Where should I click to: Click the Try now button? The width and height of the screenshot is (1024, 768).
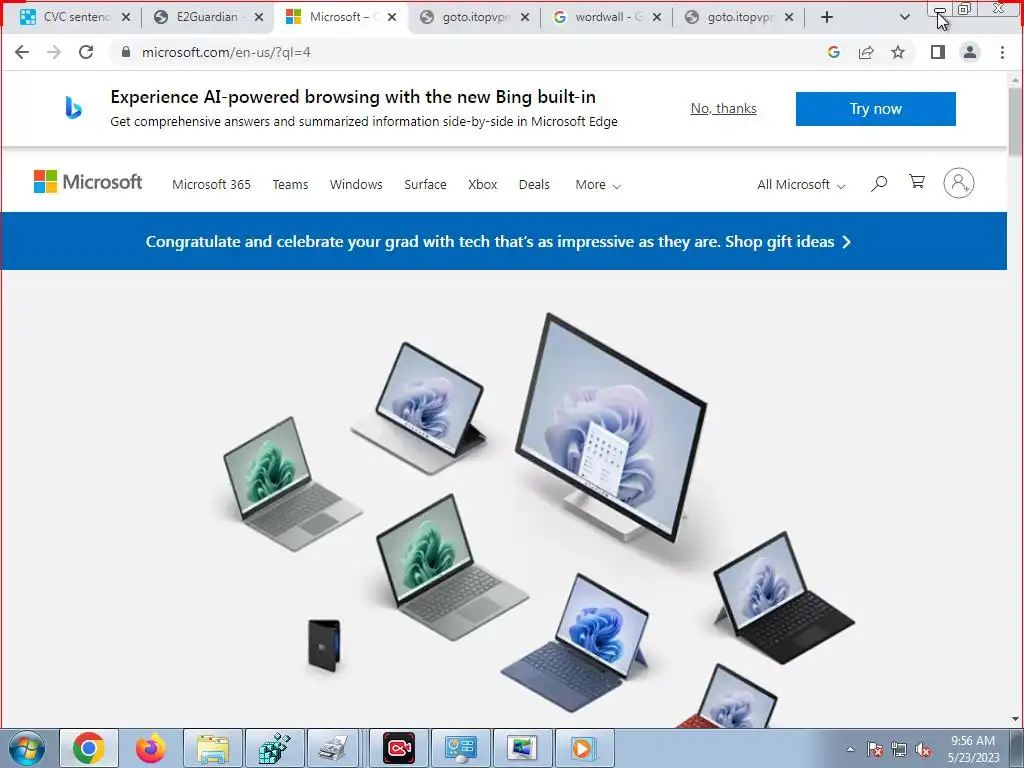point(876,108)
